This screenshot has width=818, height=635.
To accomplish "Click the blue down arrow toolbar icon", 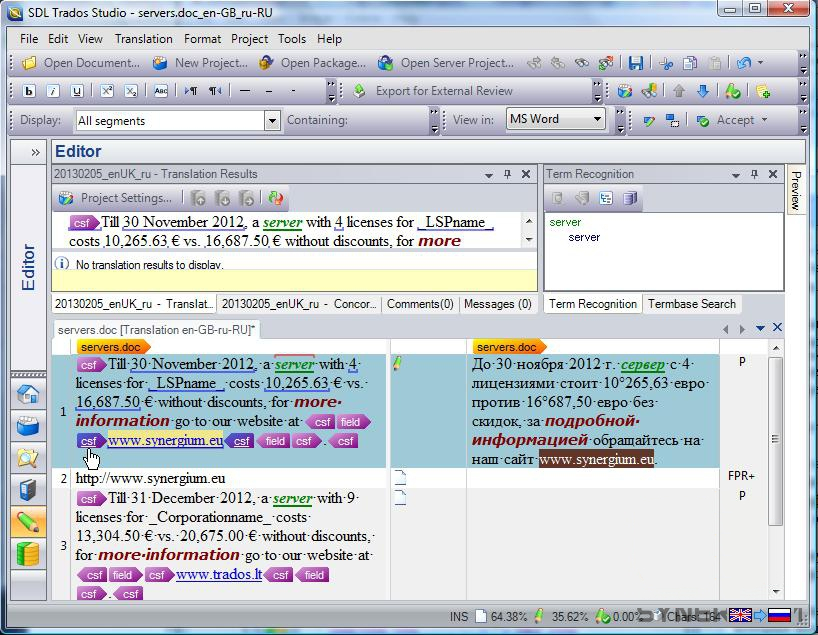I will 703,91.
